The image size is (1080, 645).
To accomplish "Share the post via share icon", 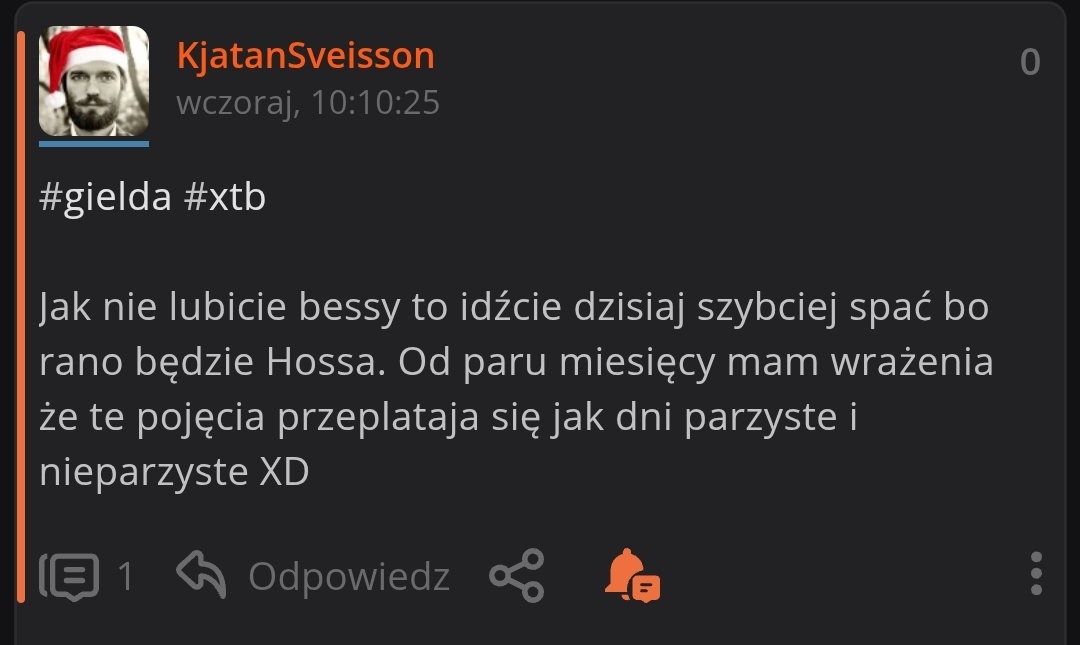I will coord(517,575).
